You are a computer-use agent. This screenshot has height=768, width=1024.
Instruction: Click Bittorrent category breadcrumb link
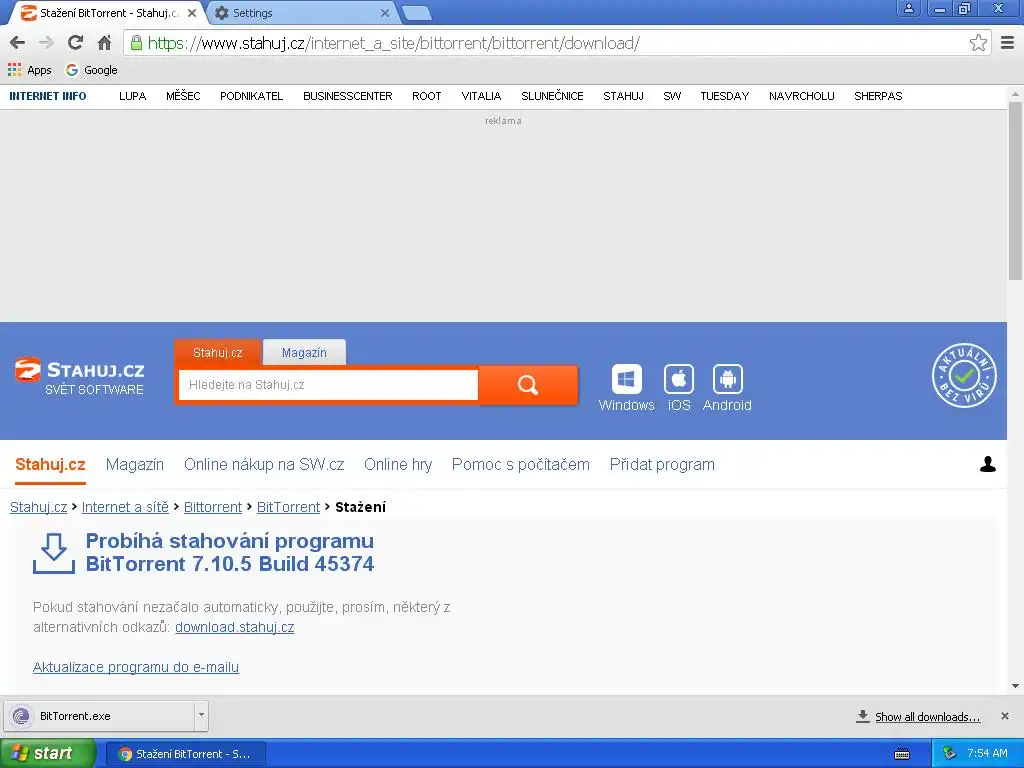[213, 507]
